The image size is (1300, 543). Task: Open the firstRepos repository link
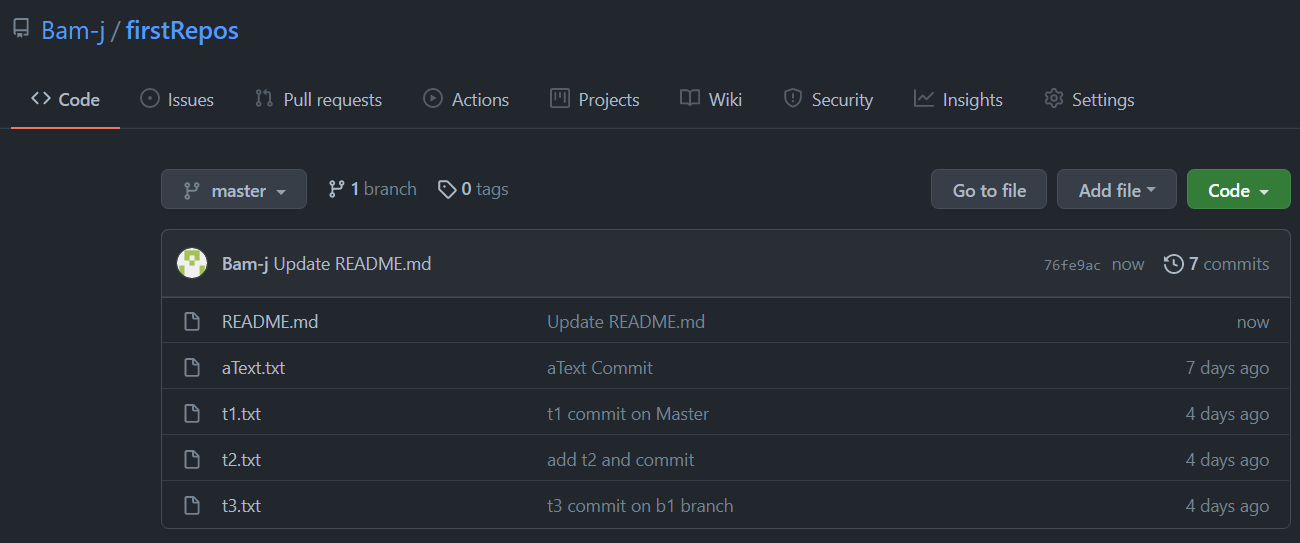[182, 30]
